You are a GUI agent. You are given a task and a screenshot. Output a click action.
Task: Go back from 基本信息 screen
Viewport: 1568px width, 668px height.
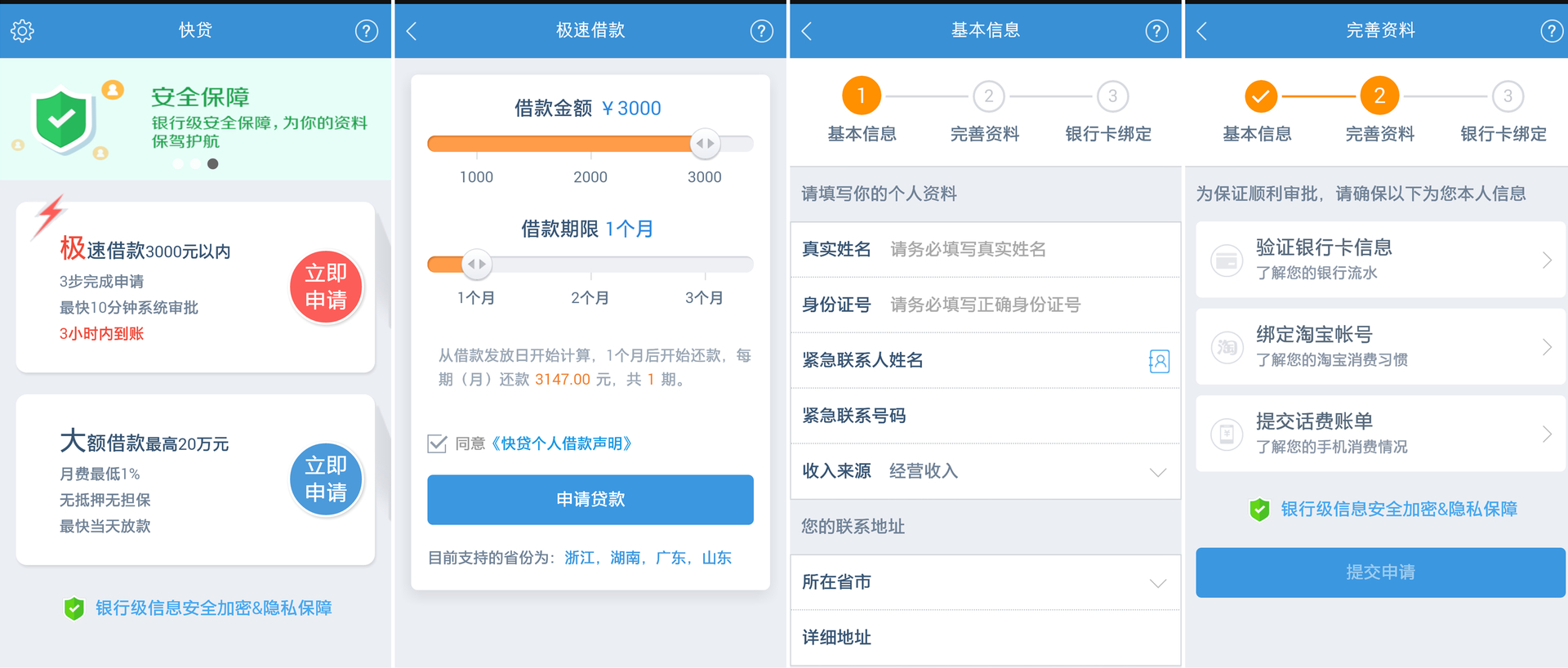(x=807, y=31)
